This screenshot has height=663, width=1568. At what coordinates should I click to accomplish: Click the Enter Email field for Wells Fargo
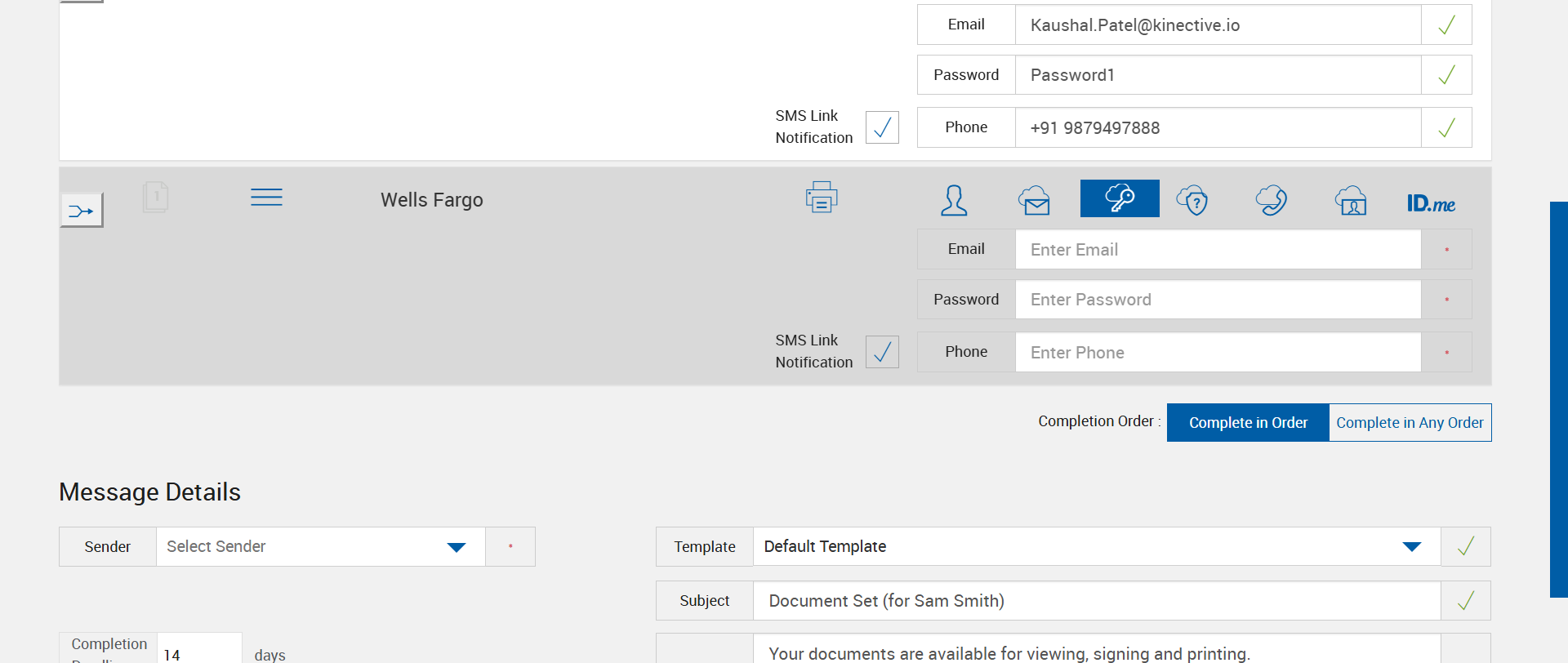[x=1218, y=250]
